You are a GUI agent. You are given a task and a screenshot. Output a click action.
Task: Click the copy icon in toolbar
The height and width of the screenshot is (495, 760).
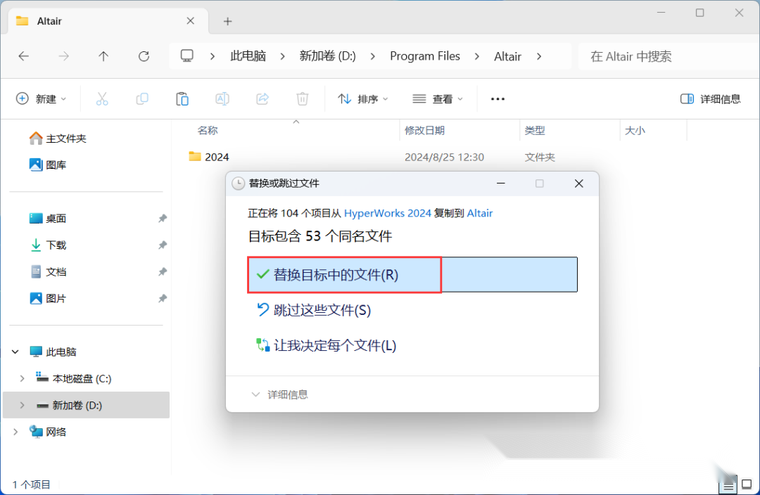point(142,99)
